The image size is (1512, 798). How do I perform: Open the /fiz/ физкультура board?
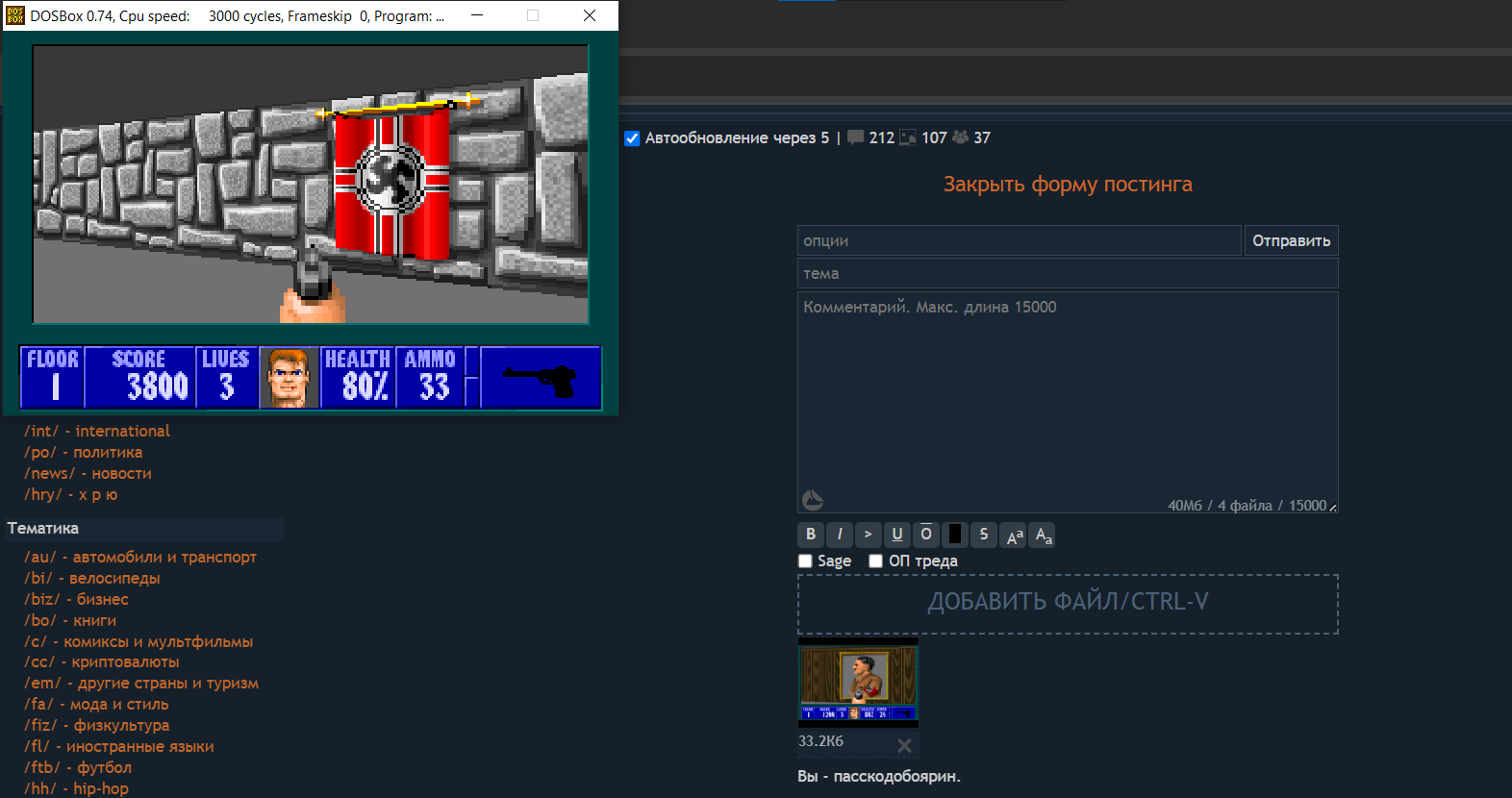point(97,725)
